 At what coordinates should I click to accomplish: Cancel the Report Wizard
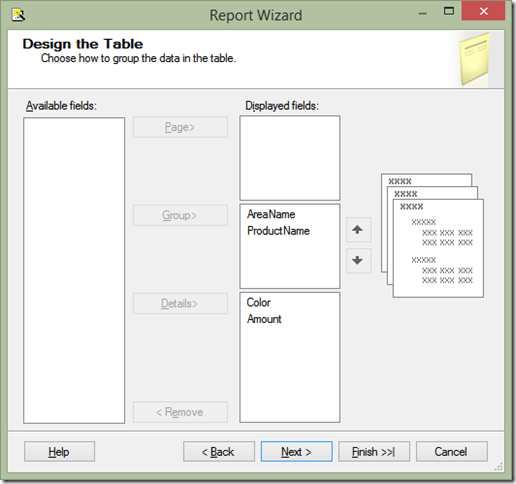tap(452, 452)
